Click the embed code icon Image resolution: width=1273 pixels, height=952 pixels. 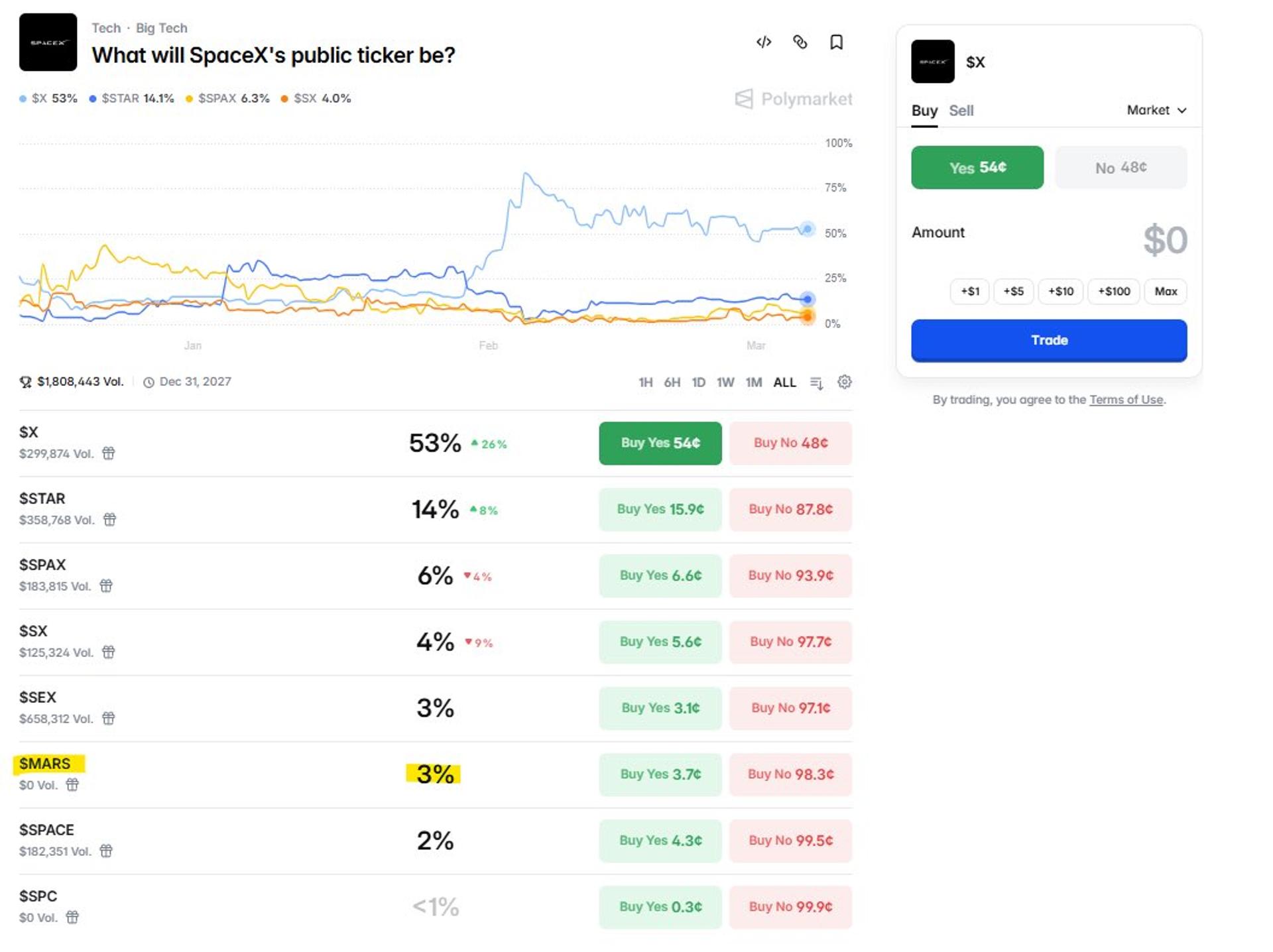coord(764,42)
